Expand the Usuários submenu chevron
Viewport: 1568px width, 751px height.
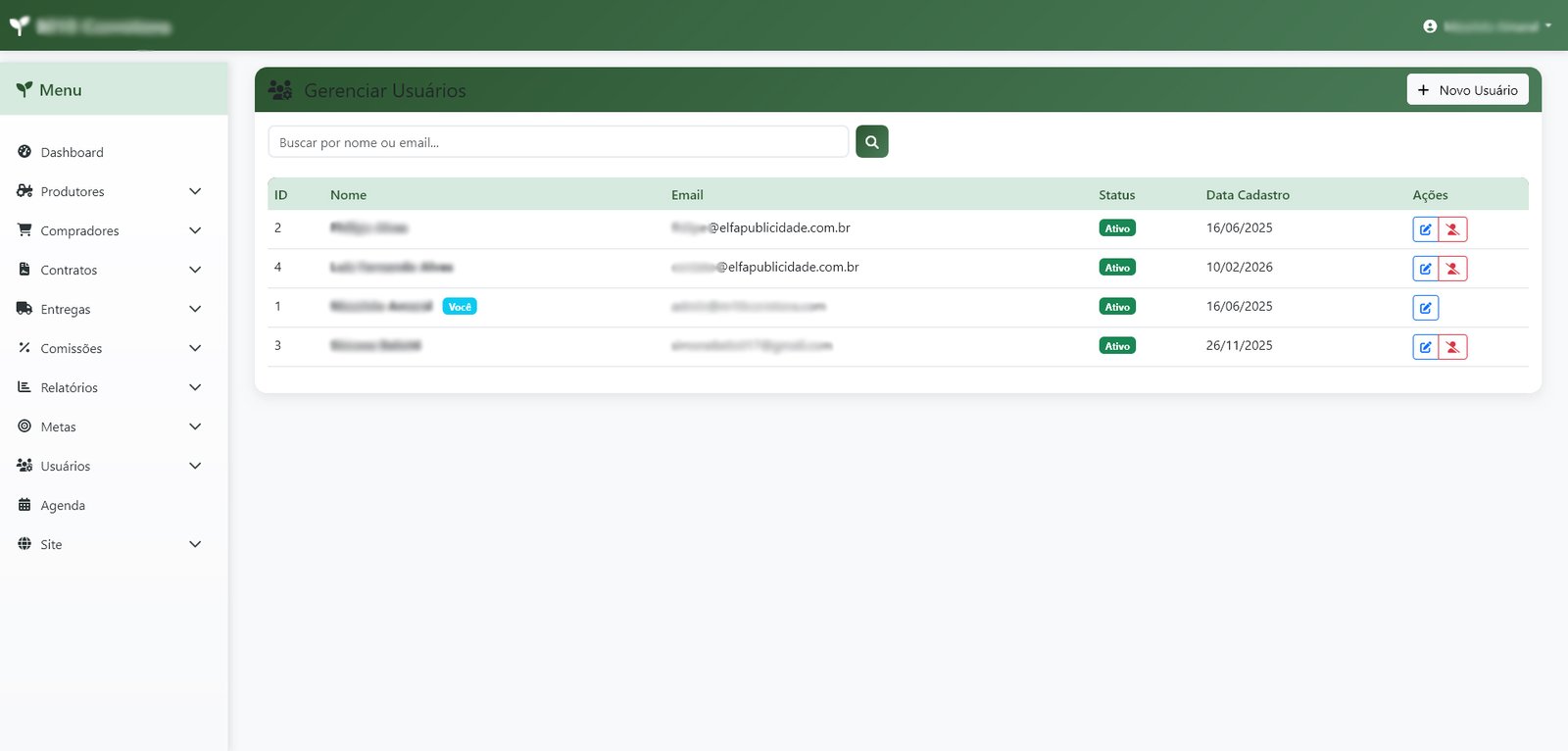[x=195, y=466]
